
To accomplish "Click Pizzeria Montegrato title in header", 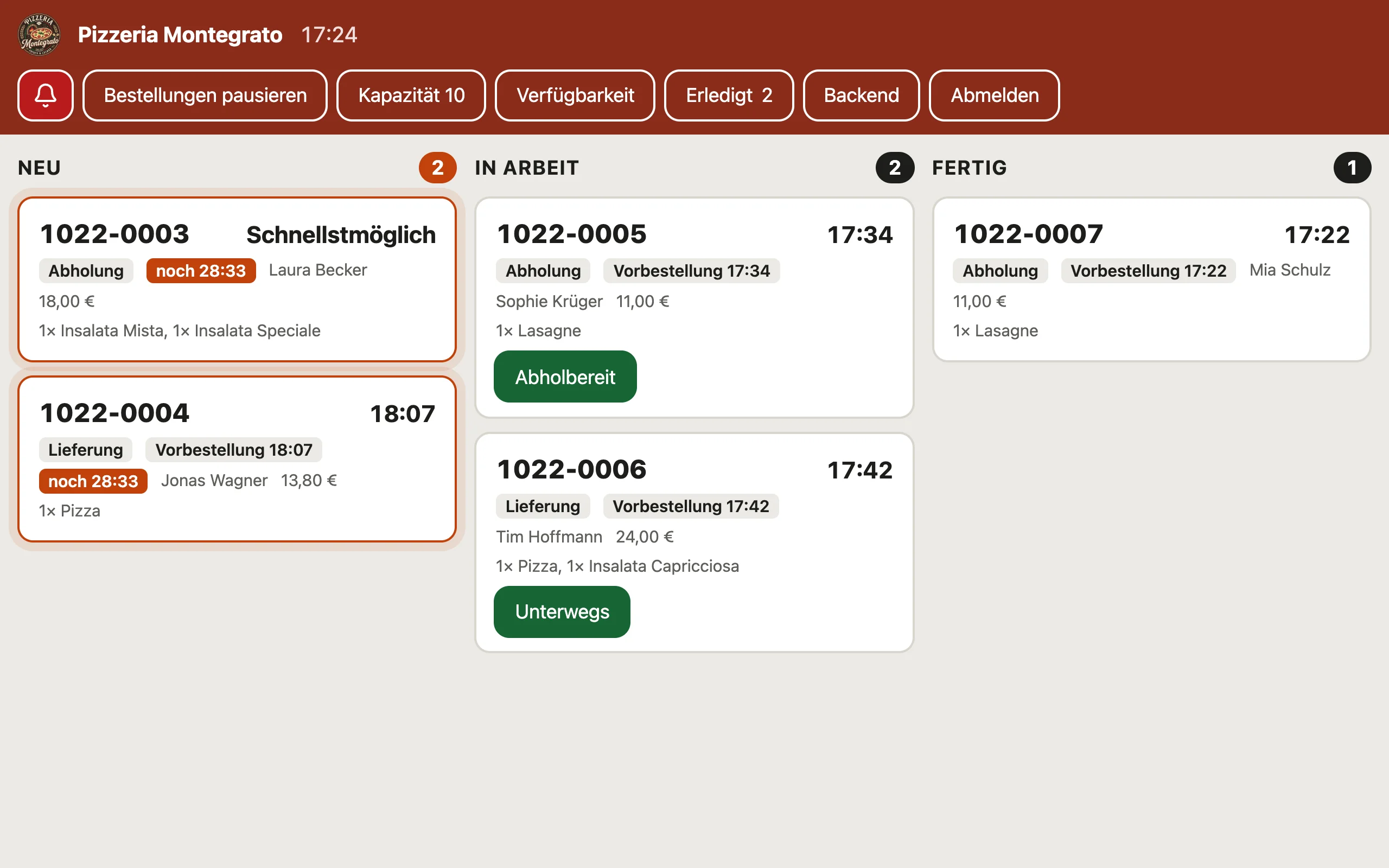I will coord(180,34).
